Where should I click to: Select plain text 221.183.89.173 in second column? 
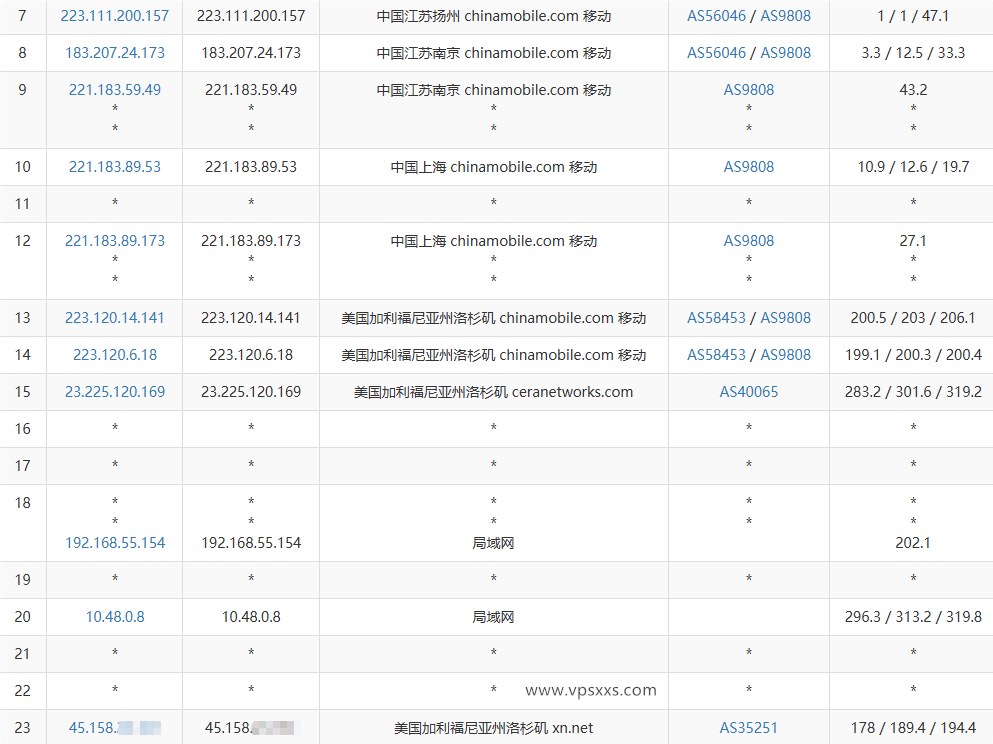click(251, 241)
